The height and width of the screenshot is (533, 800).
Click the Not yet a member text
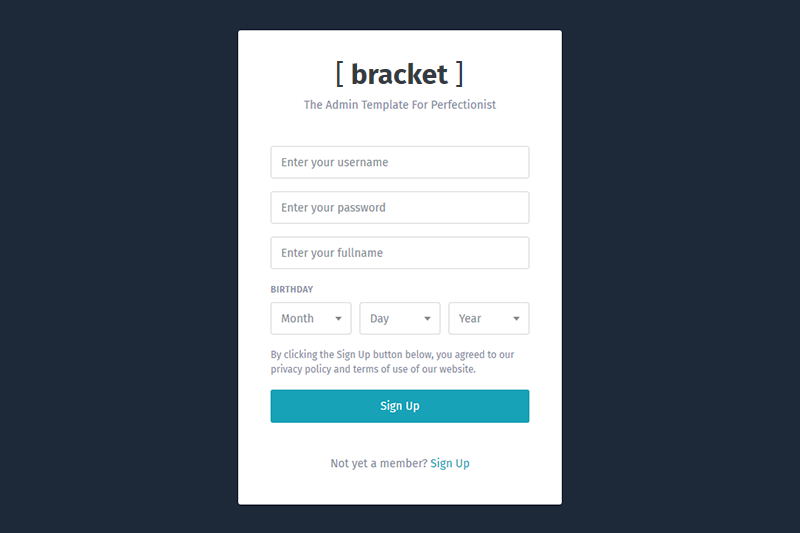(x=378, y=464)
